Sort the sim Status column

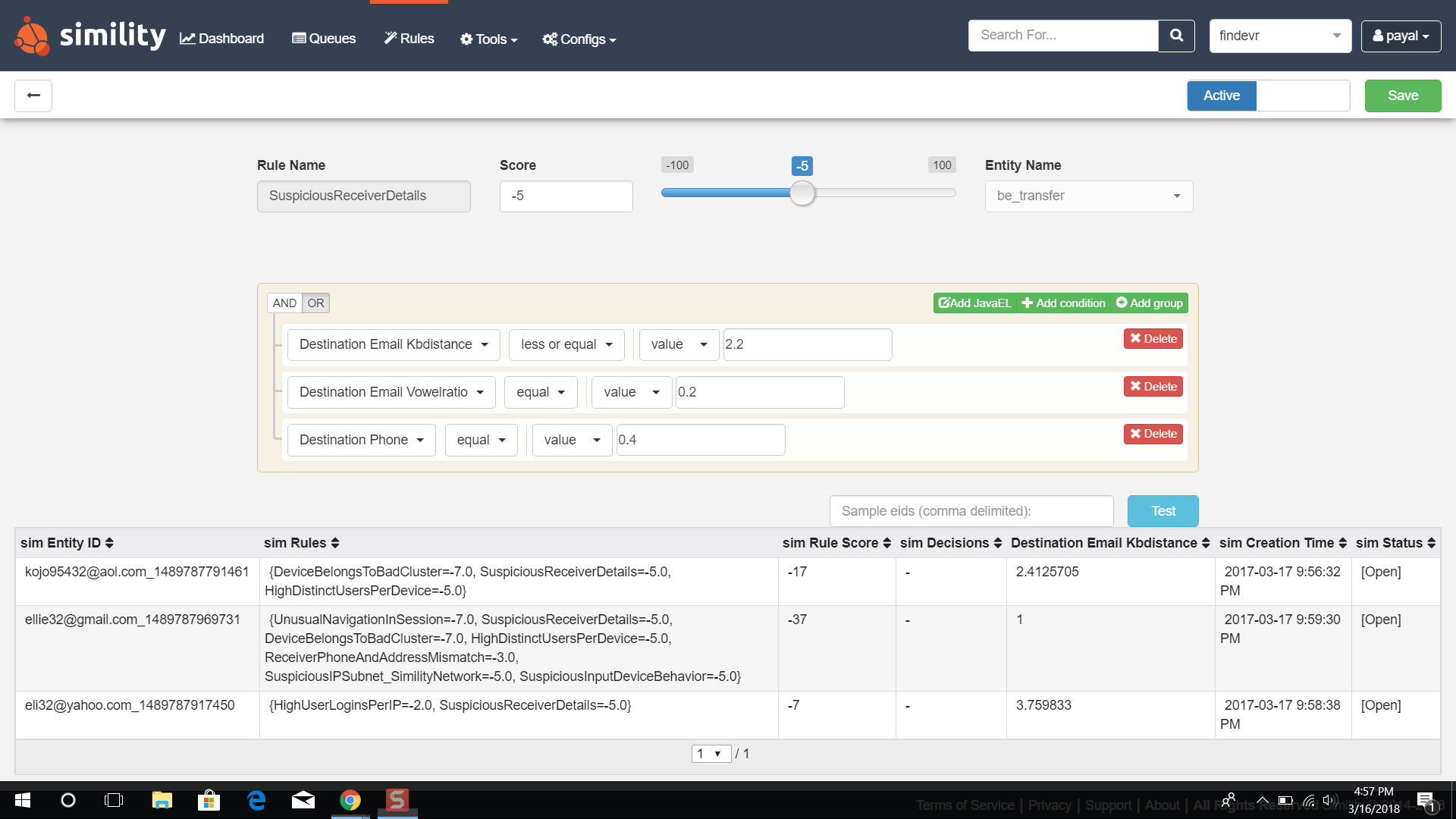click(1431, 543)
